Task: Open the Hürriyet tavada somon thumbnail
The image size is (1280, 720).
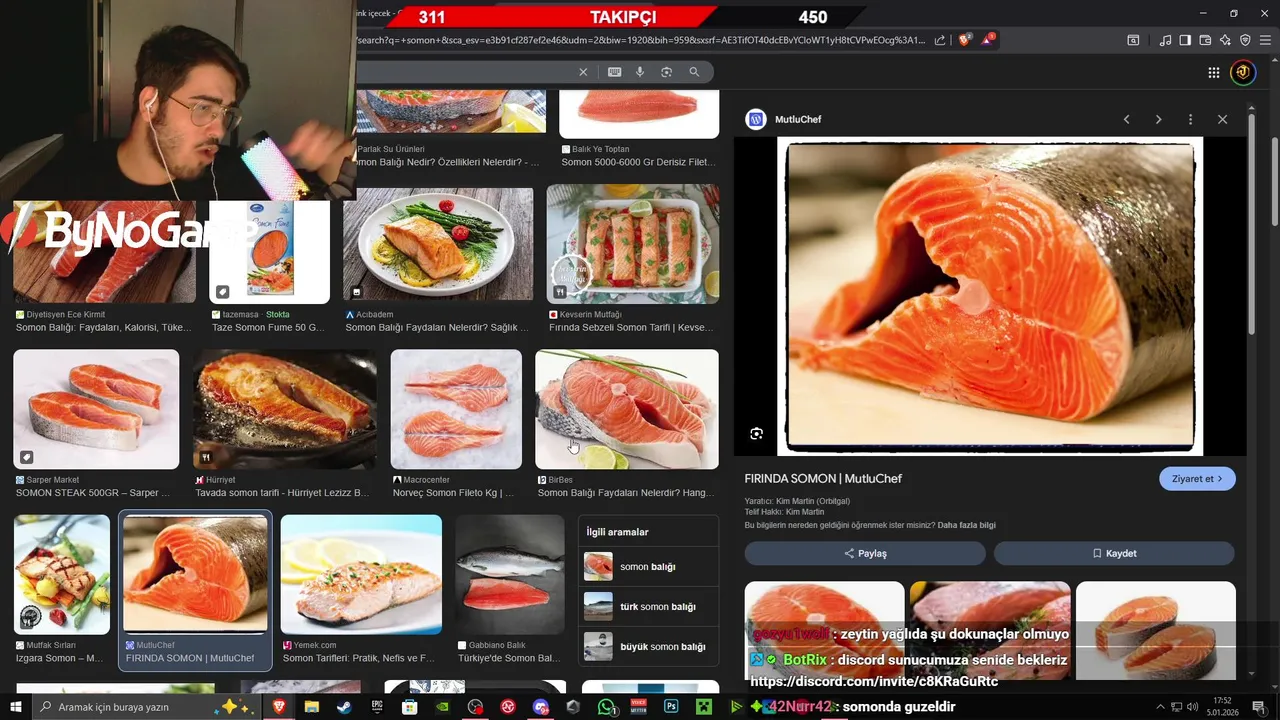Action: 285,409
